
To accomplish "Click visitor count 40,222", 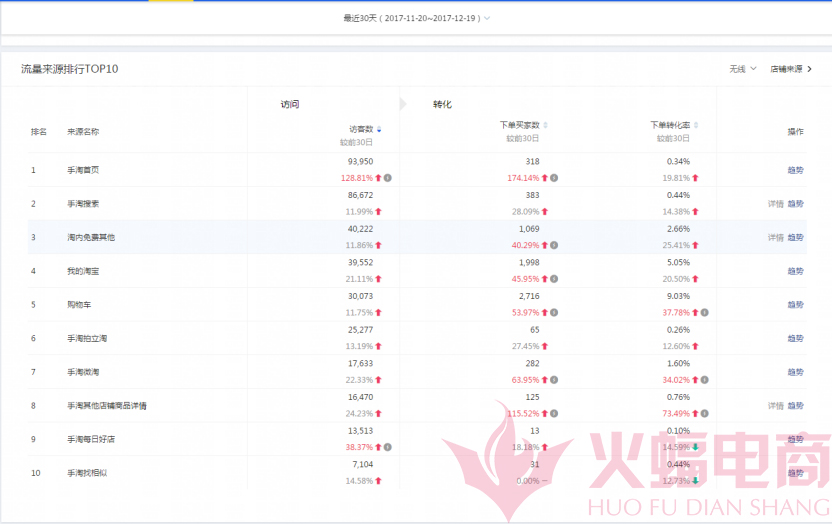I will click(x=360, y=229).
